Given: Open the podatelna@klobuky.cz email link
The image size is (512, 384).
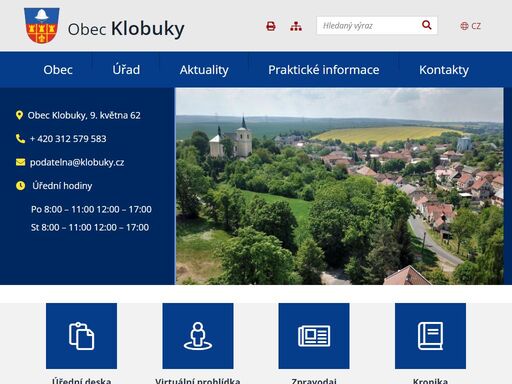Looking at the screenshot, I should click(x=77, y=162).
